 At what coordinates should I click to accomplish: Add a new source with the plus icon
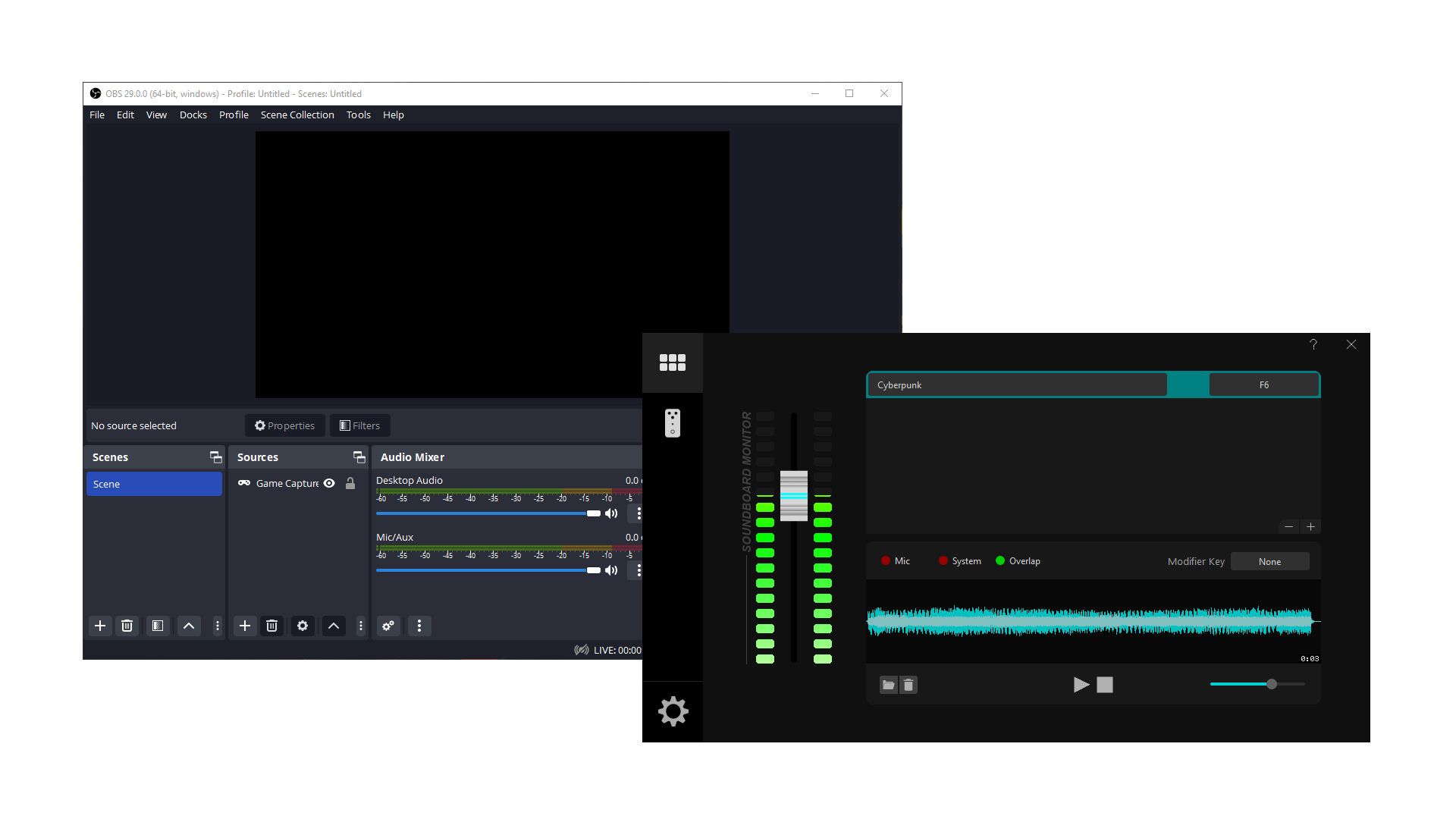[x=244, y=626]
